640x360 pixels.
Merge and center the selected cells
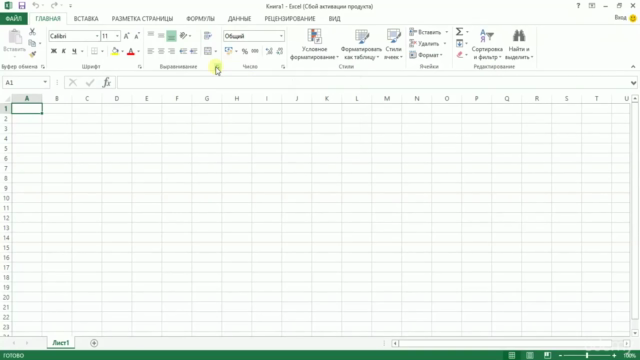point(208,51)
